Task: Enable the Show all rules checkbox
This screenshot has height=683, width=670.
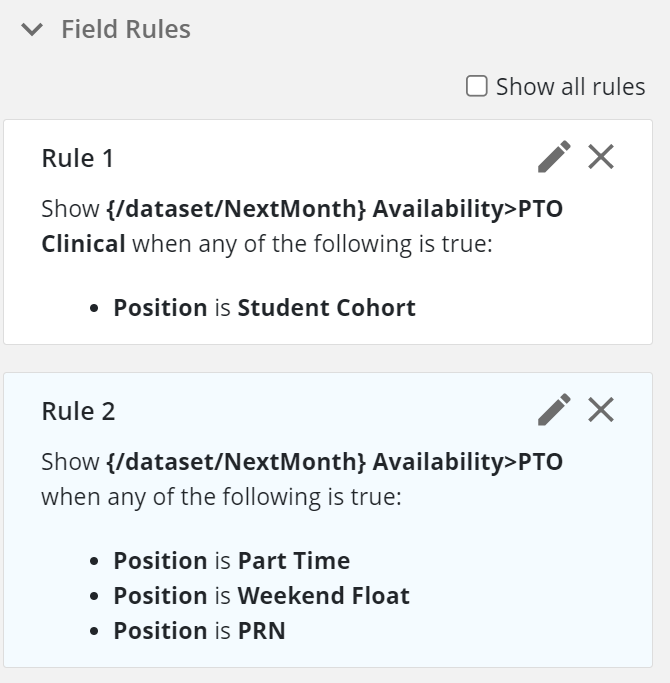Action: (x=477, y=86)
